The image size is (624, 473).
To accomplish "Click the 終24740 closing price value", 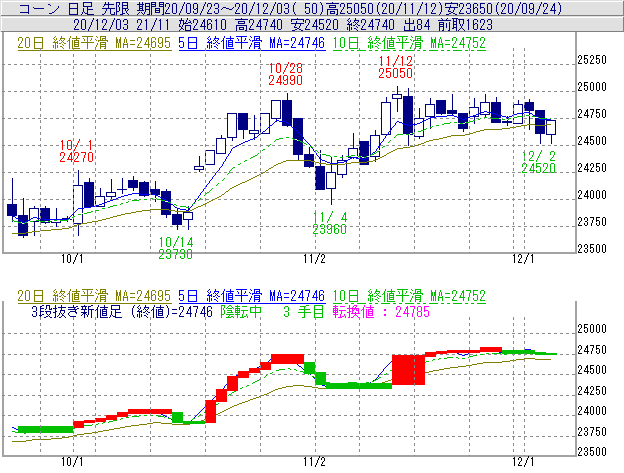I will (x=371, y=25).
